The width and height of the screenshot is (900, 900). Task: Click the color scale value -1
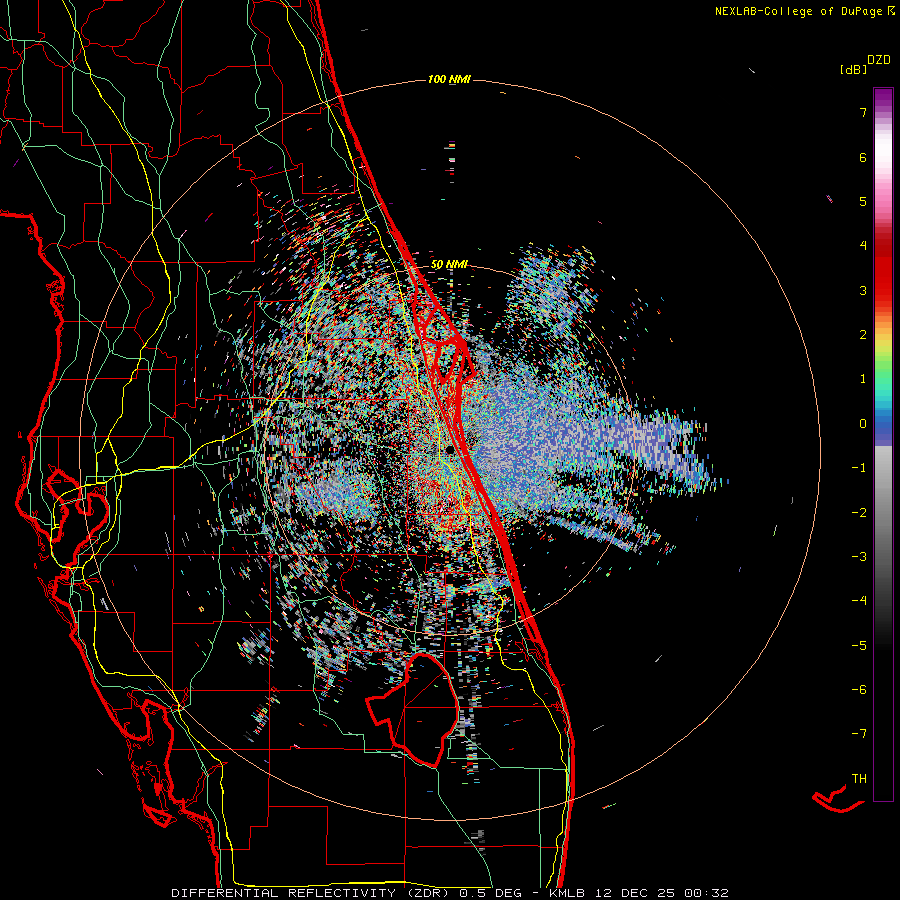[859, 468]
